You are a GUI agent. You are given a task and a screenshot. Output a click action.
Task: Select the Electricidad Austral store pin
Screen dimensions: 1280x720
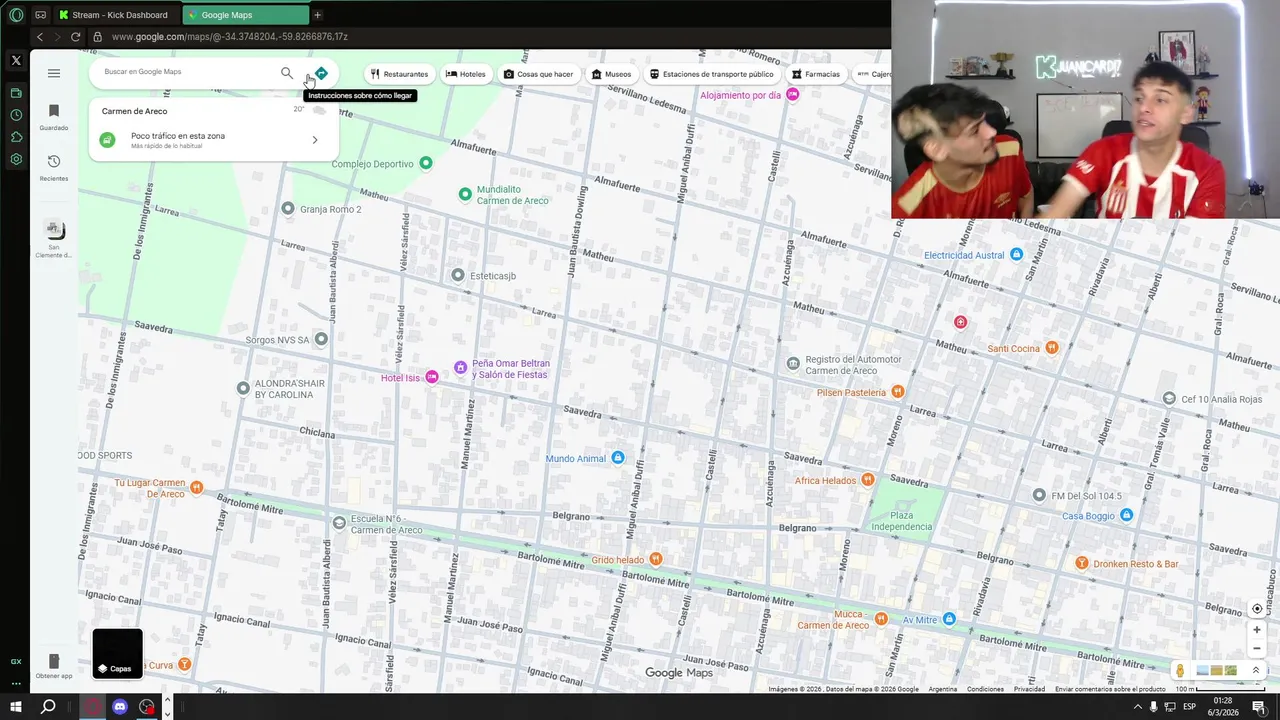1017,255
